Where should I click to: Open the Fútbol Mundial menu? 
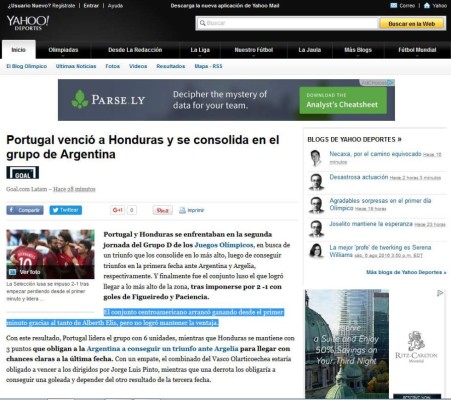click(x=417, y=50)
